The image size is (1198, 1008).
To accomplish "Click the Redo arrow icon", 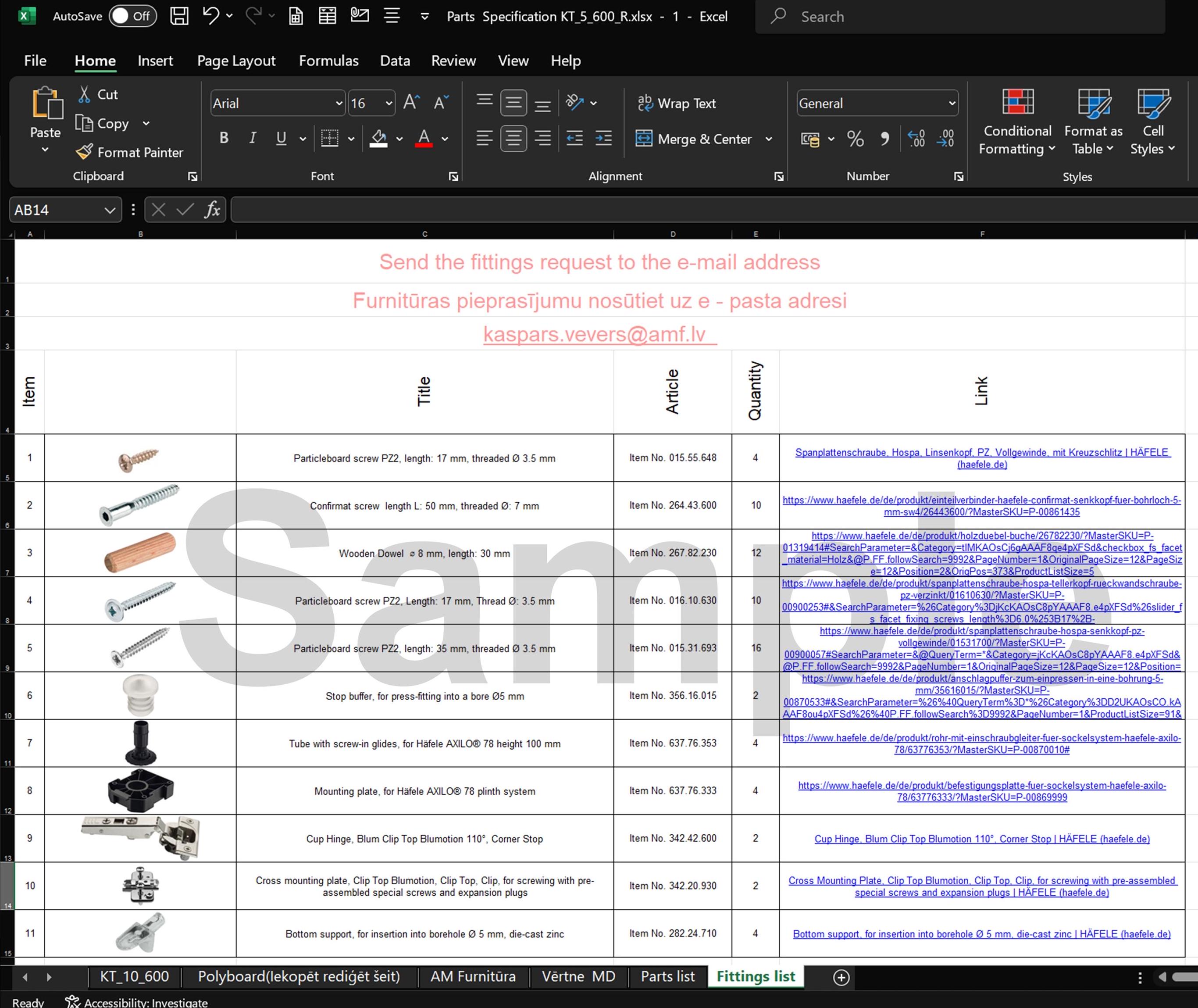I will (253, 16).
